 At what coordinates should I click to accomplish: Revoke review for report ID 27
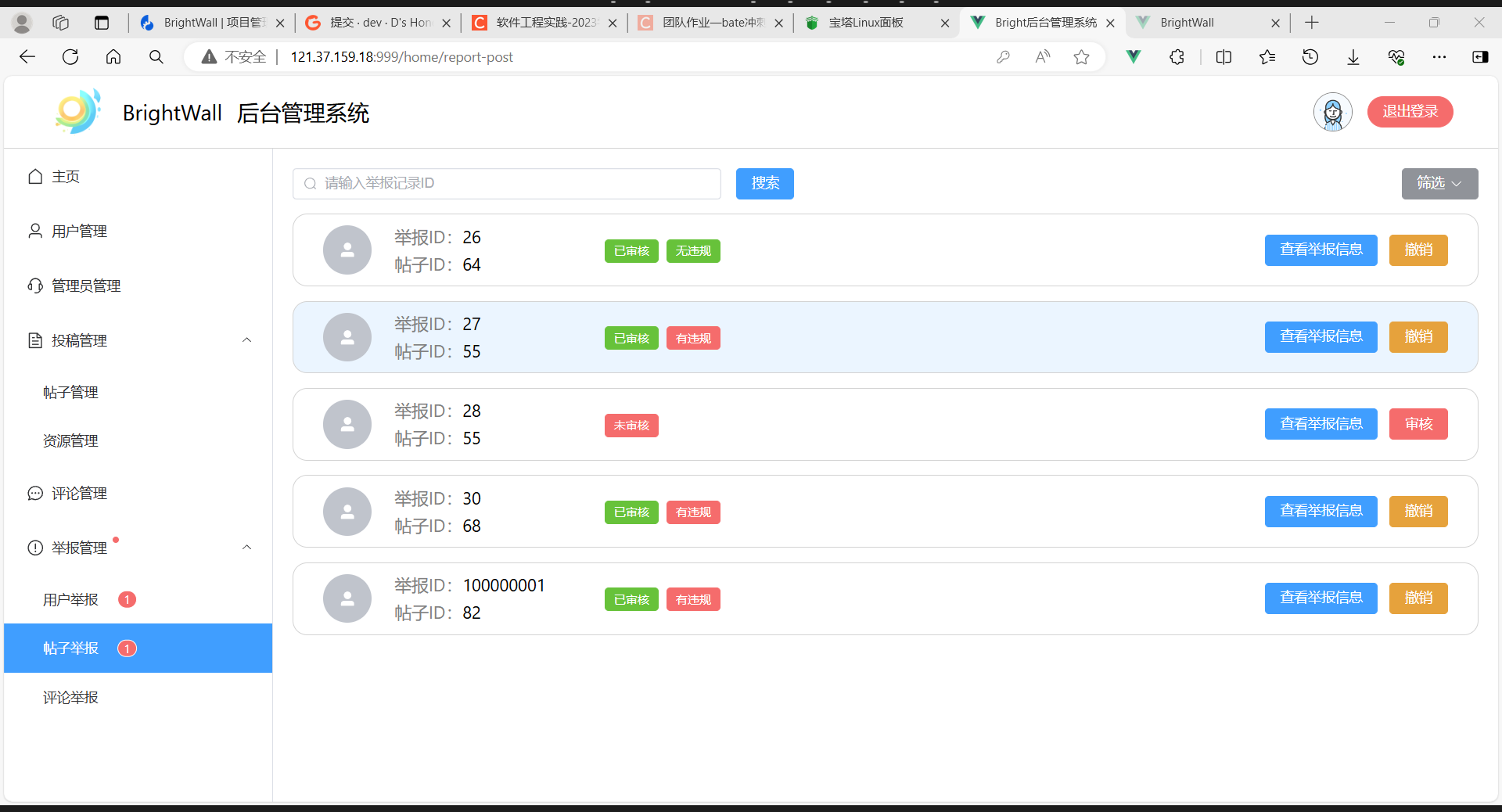tap(1418, 337)
